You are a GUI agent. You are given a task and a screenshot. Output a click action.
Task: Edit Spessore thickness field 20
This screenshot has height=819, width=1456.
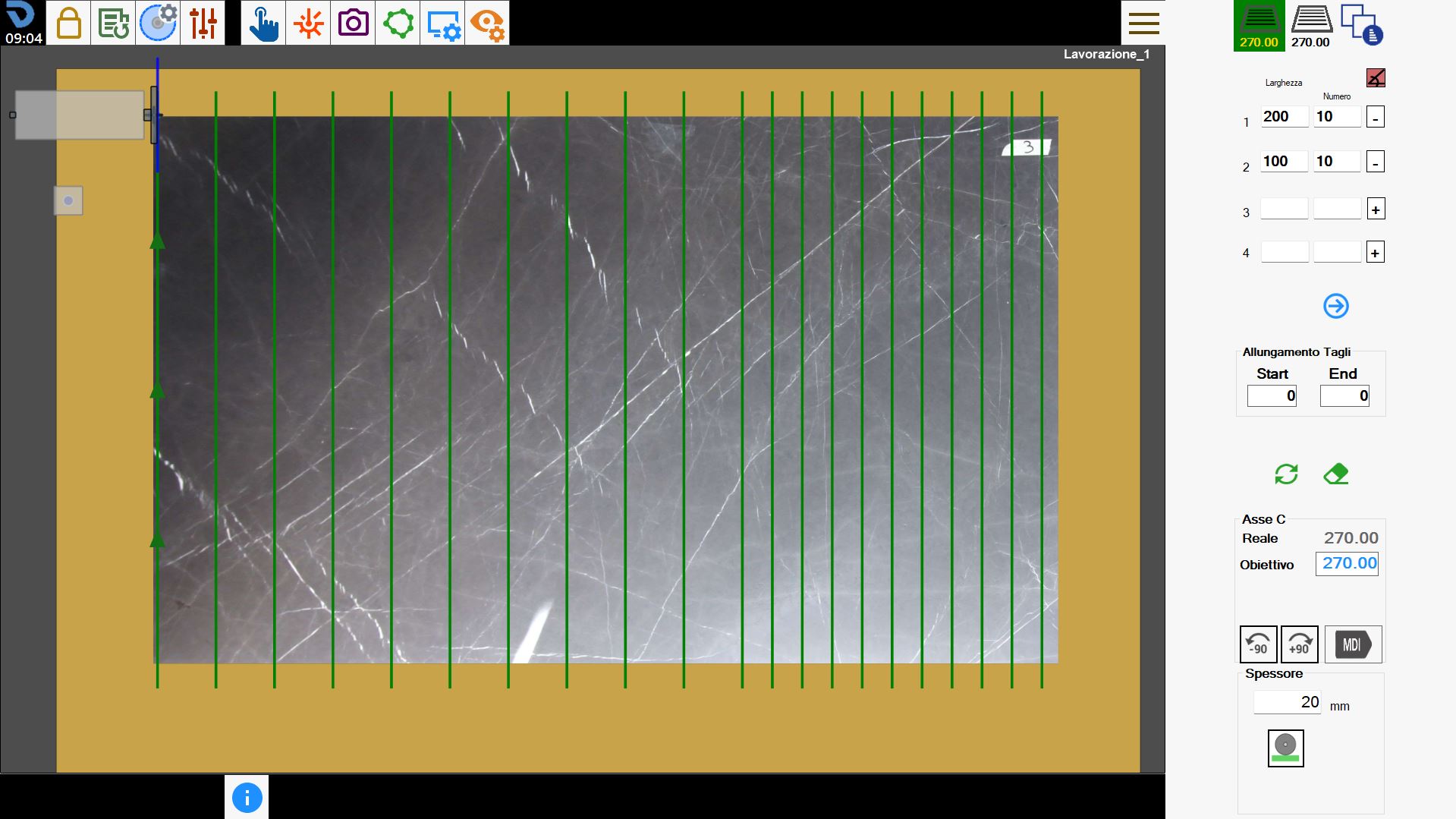1287,702
